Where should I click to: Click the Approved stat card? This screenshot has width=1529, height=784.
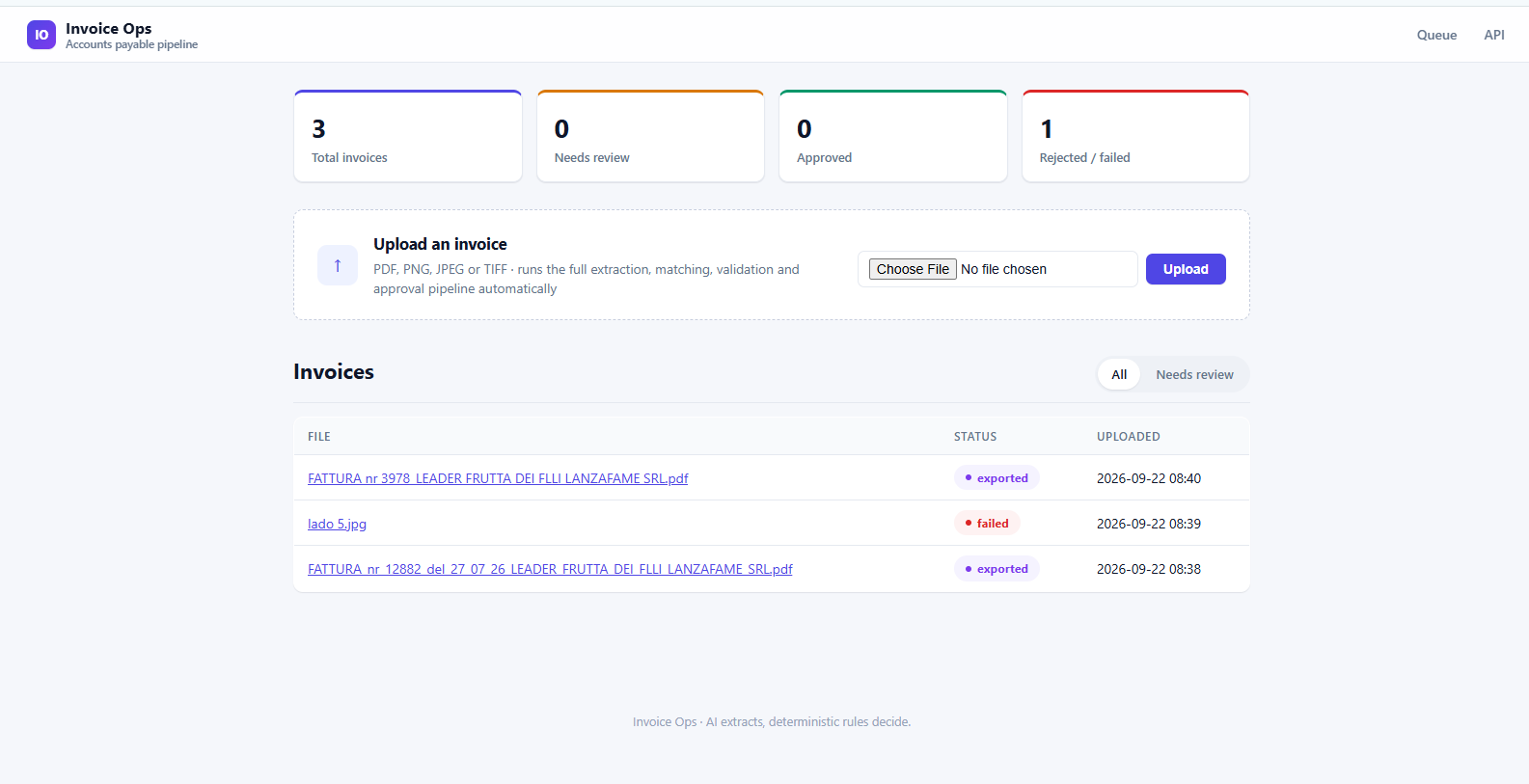[x=893, y=136]
